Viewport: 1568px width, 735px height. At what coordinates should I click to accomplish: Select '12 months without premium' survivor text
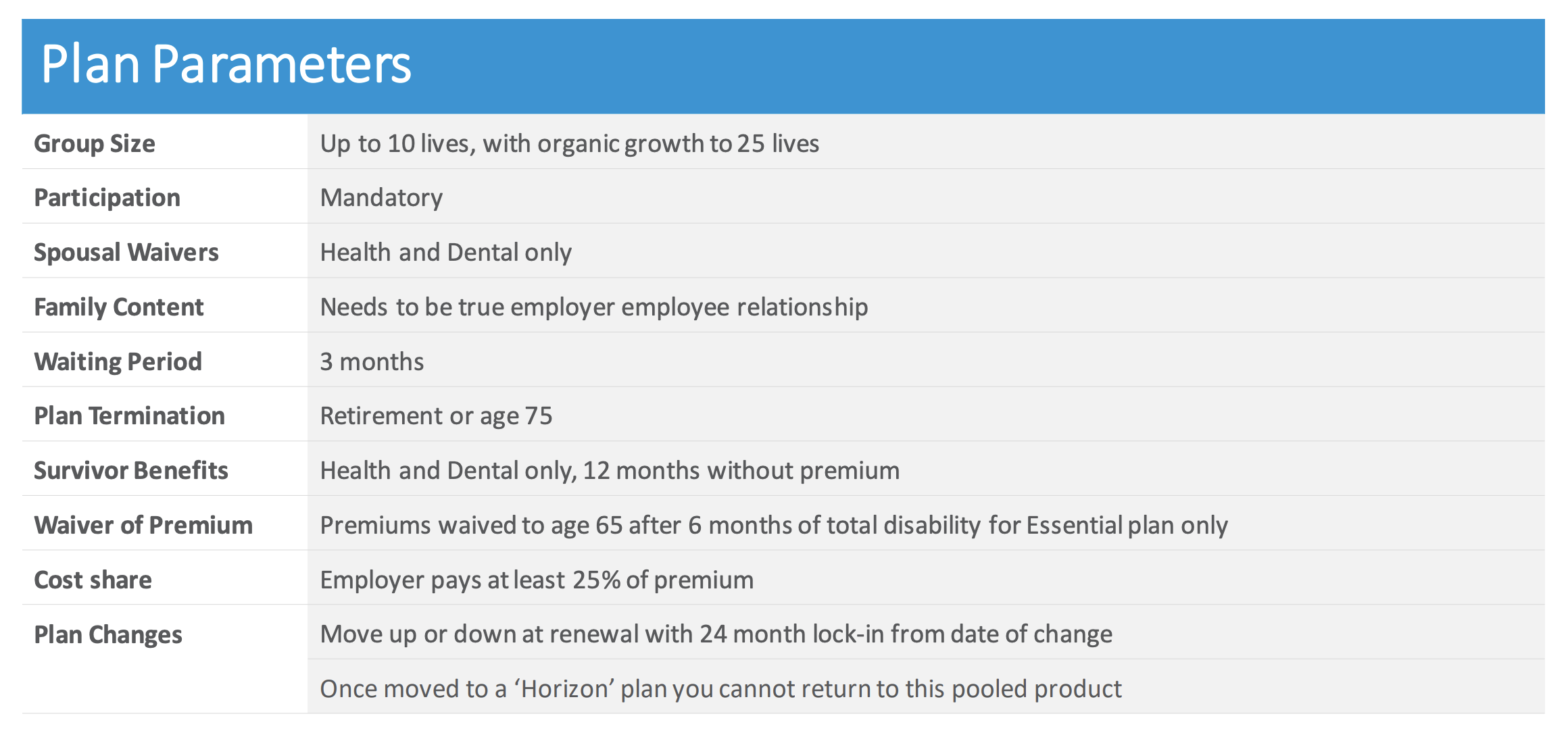tap(741, 470)
